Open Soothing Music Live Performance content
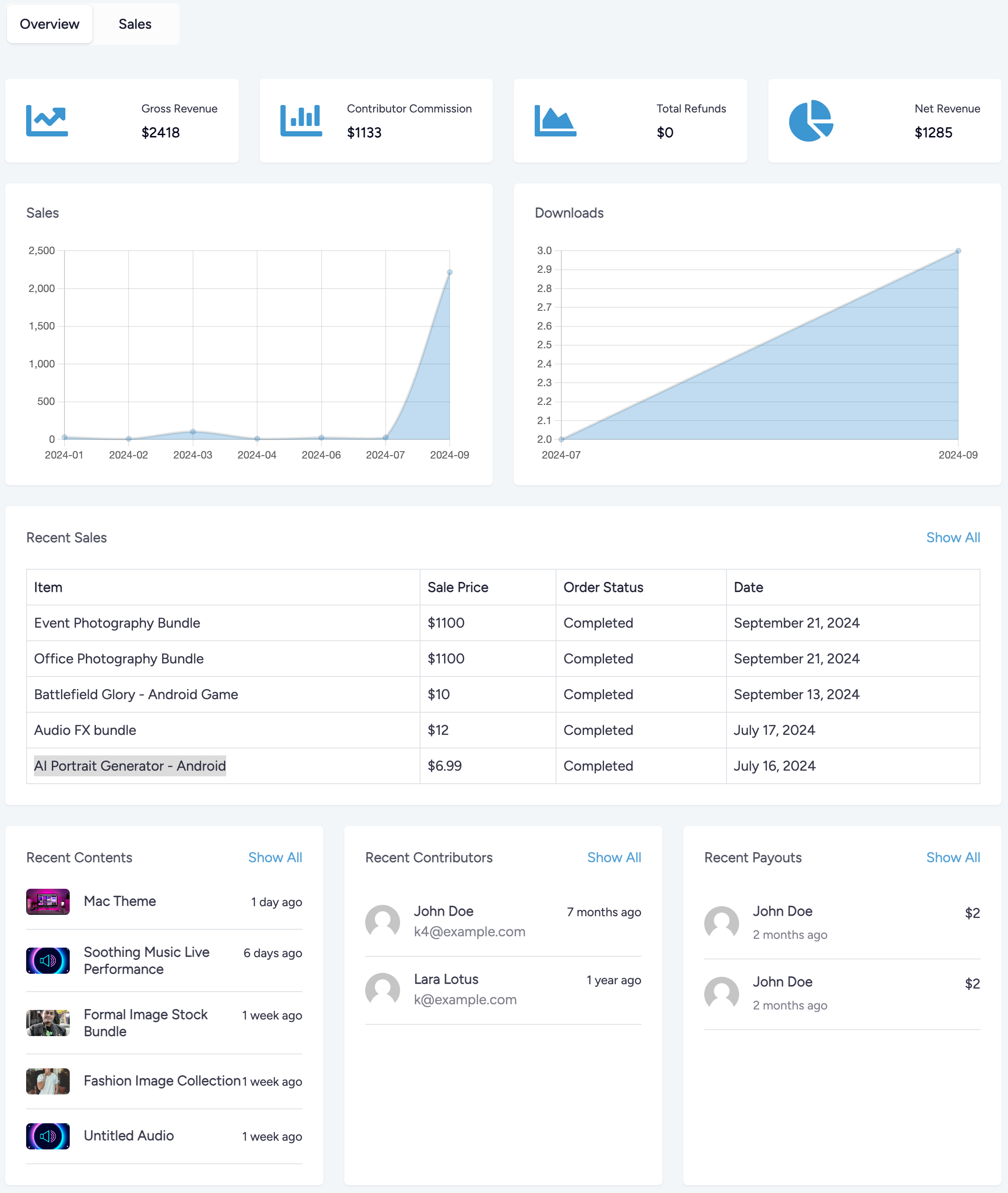The width and height of the screenshot is (1008, 1193). click(146, 960)
